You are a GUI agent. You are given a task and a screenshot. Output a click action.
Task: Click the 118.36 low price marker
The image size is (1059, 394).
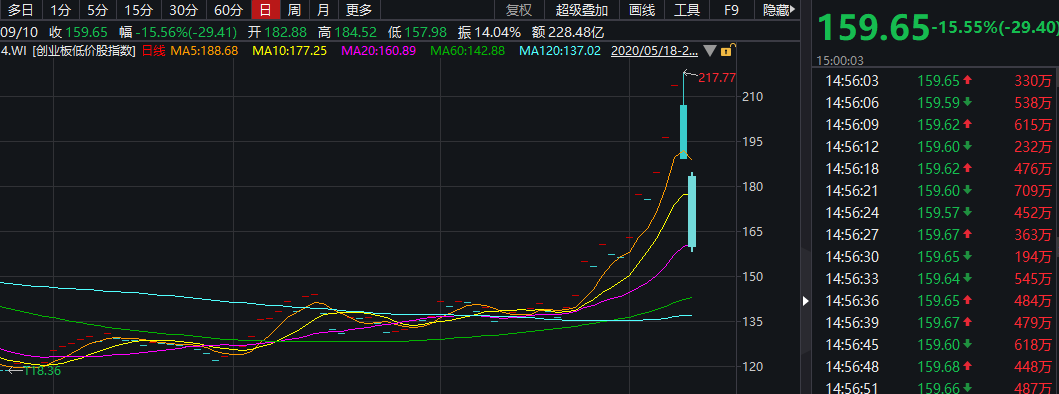click(42, 370)
